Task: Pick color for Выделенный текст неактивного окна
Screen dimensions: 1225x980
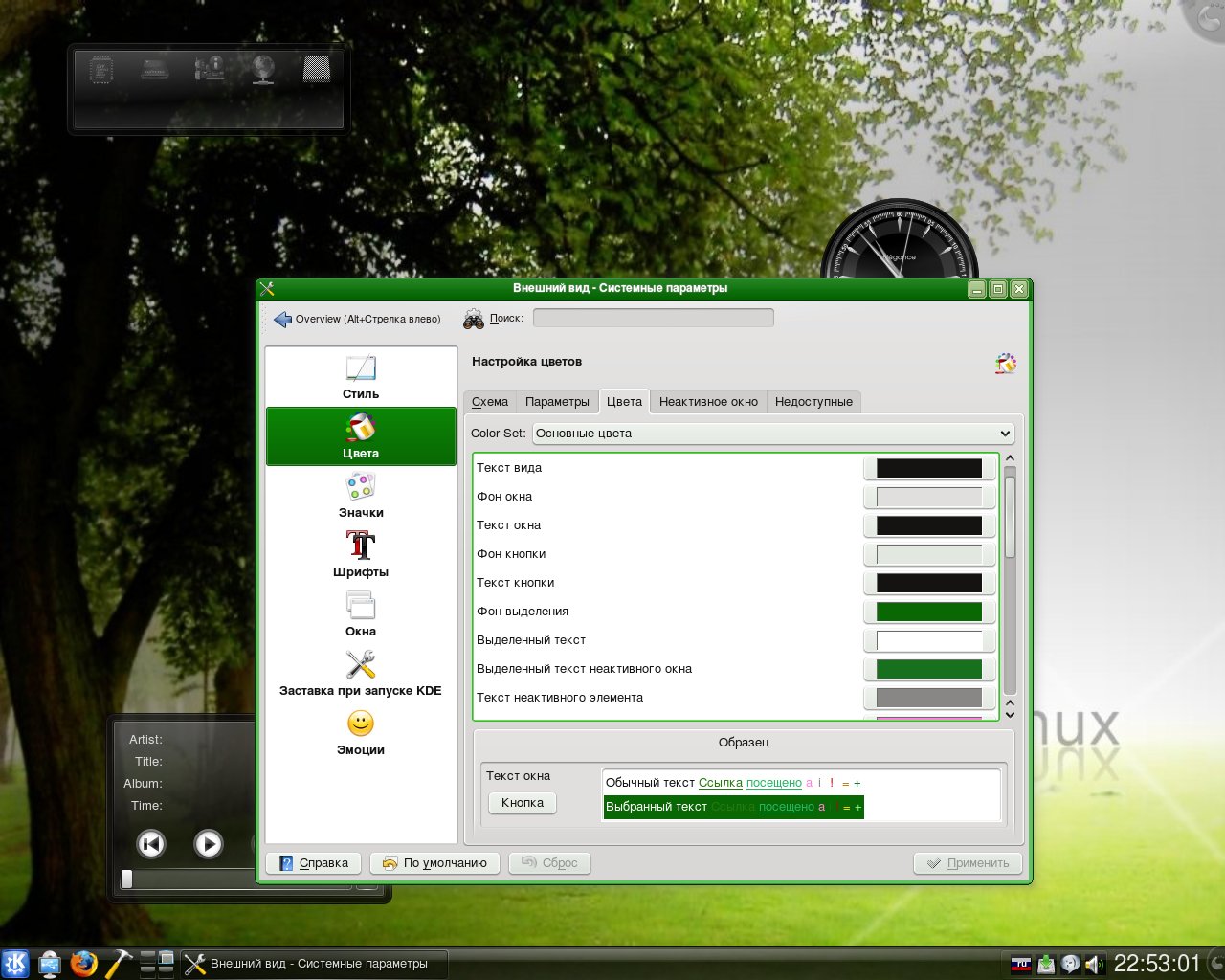Action: (929, 669)
